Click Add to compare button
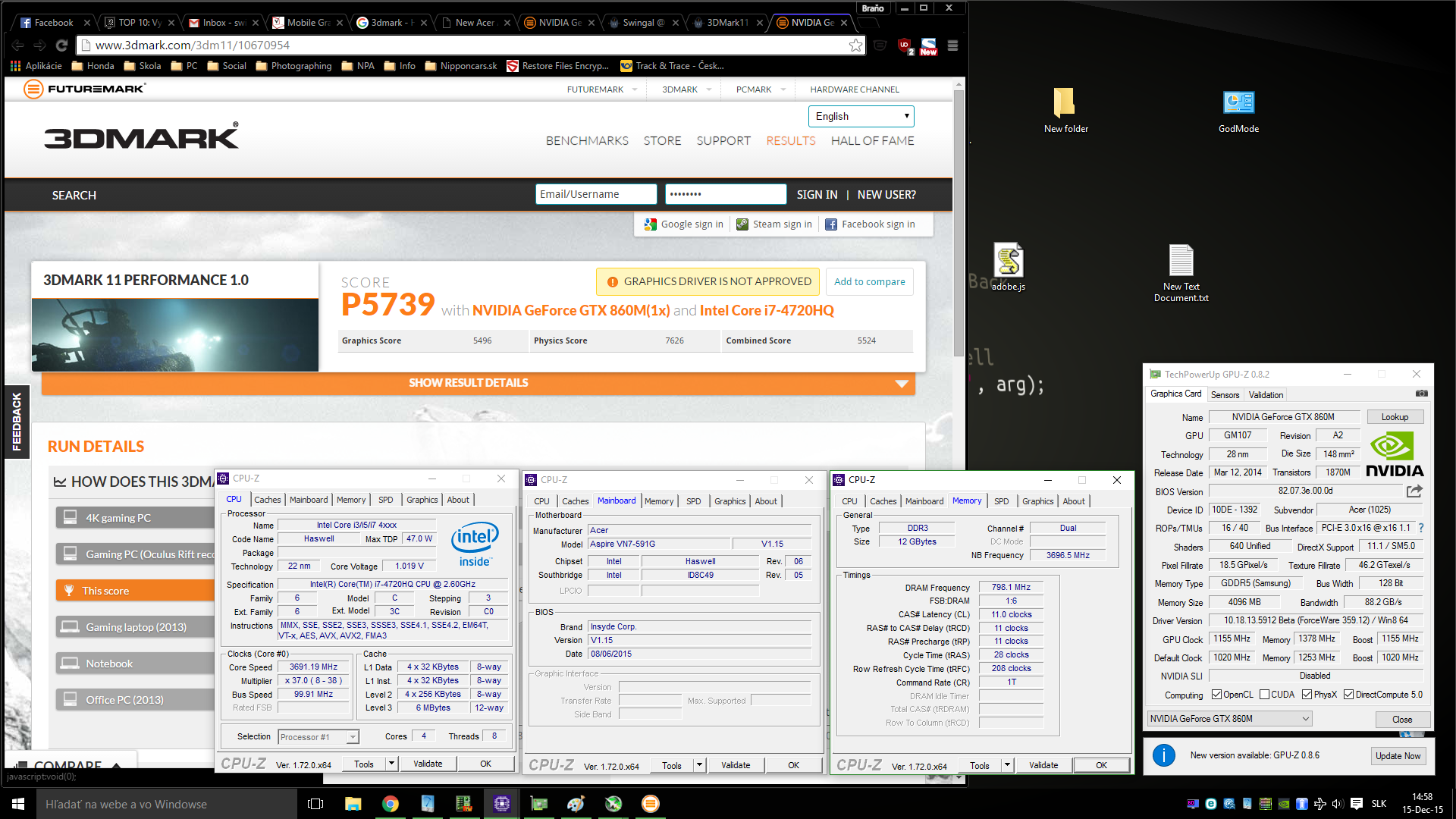 click(x=869, y=281)
